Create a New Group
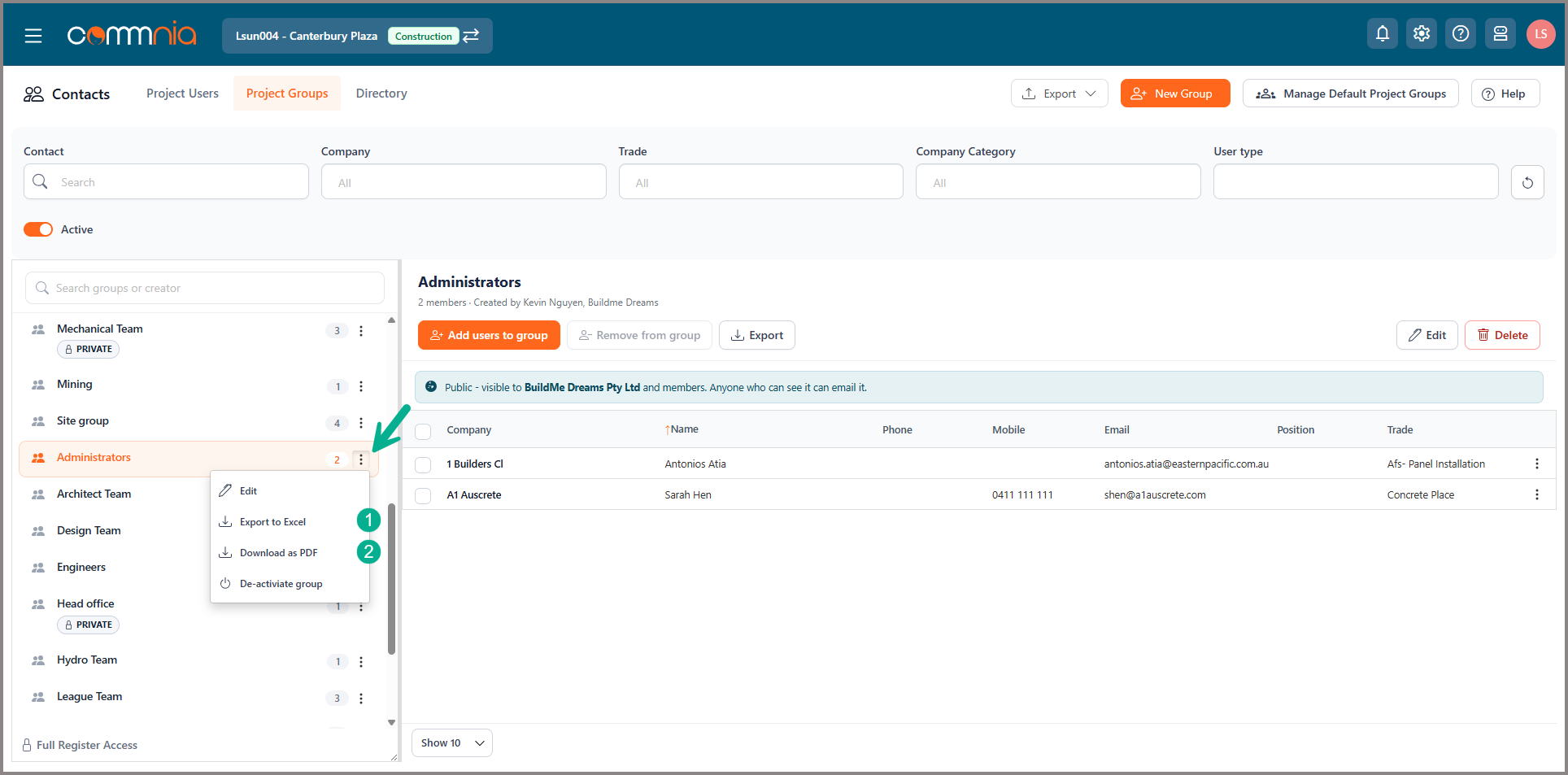The image size is (1568, 775). [x=1175, y=94]
